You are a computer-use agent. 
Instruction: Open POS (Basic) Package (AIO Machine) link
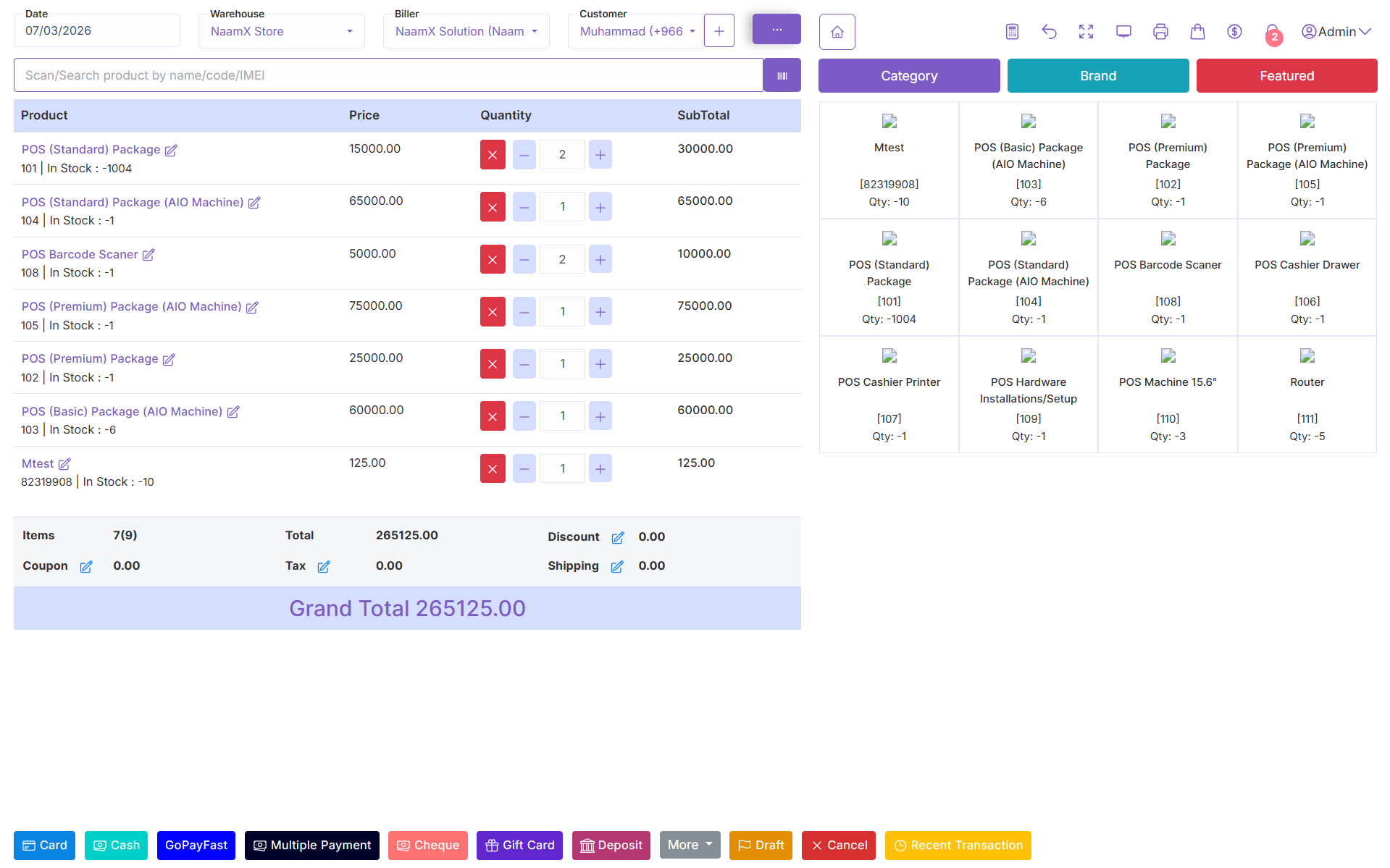tap(122, 411)
